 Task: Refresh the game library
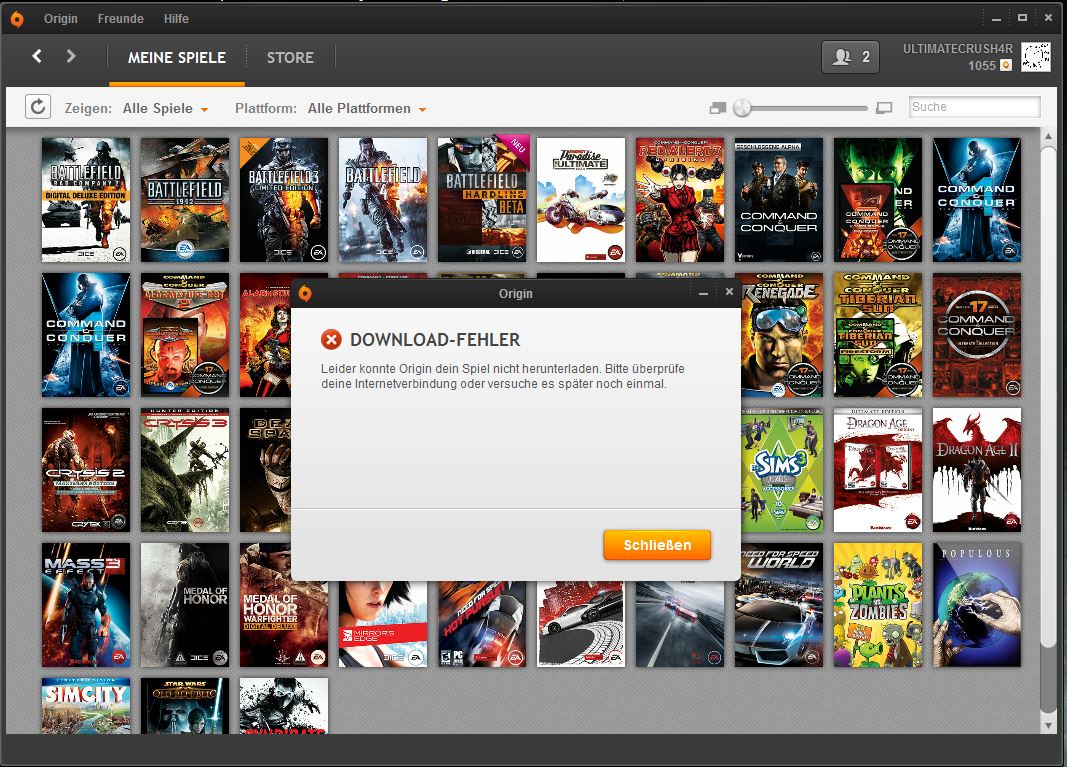point(38,107)
